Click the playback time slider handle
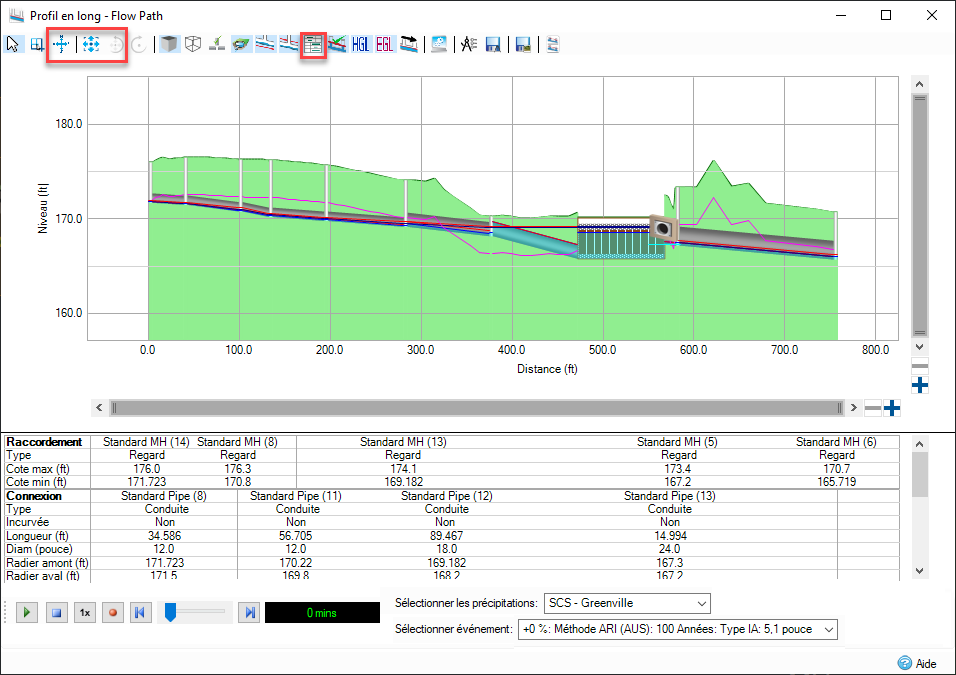 pos(171,612)
